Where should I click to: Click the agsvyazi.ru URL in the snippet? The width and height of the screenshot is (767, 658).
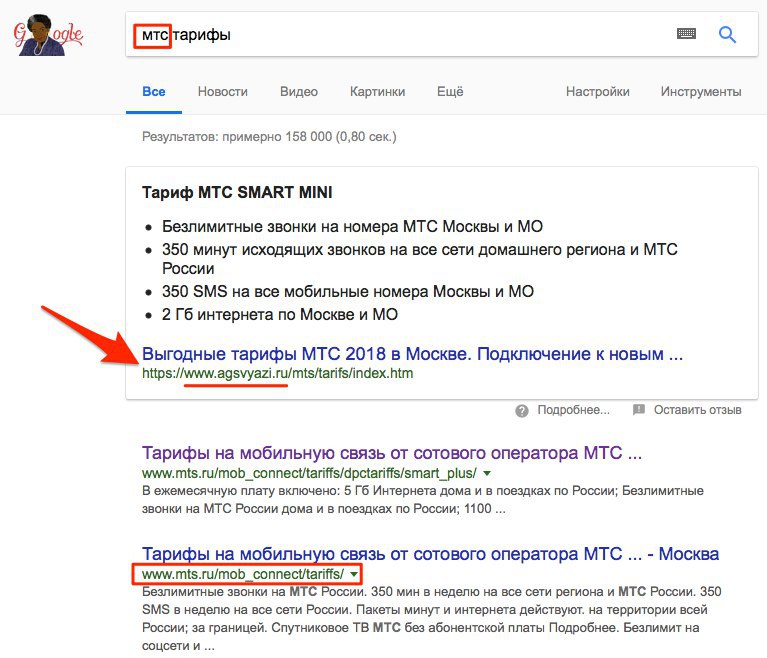277,373
